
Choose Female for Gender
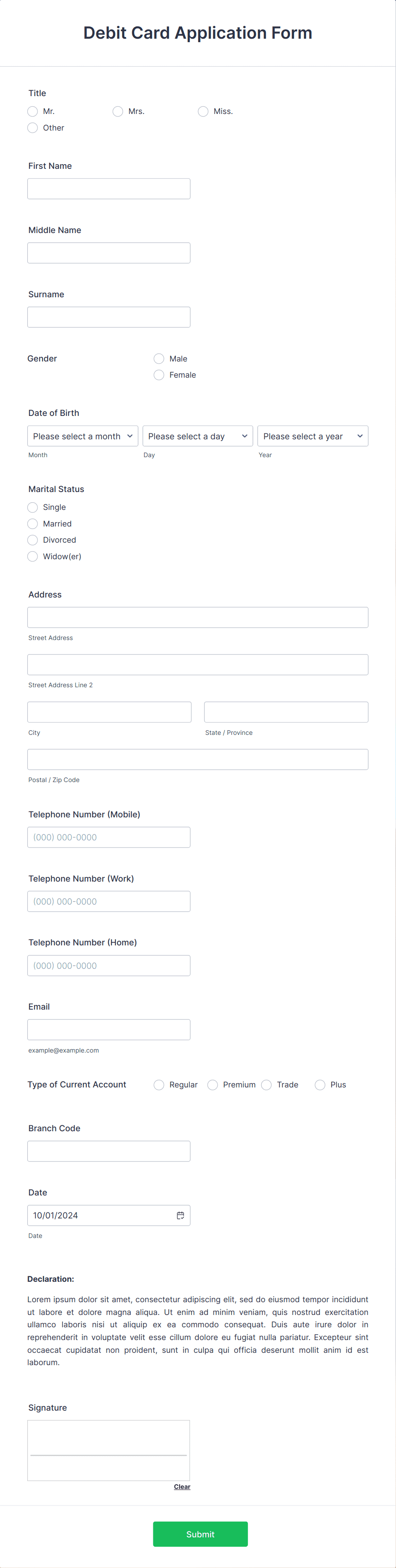click(158, 374)
